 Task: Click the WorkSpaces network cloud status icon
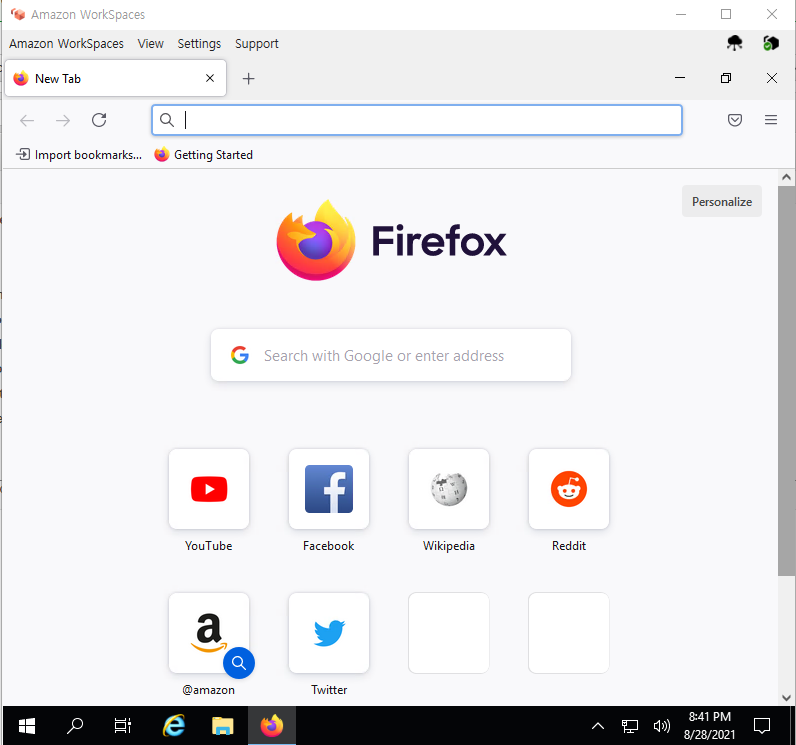[x=734, y=43]
